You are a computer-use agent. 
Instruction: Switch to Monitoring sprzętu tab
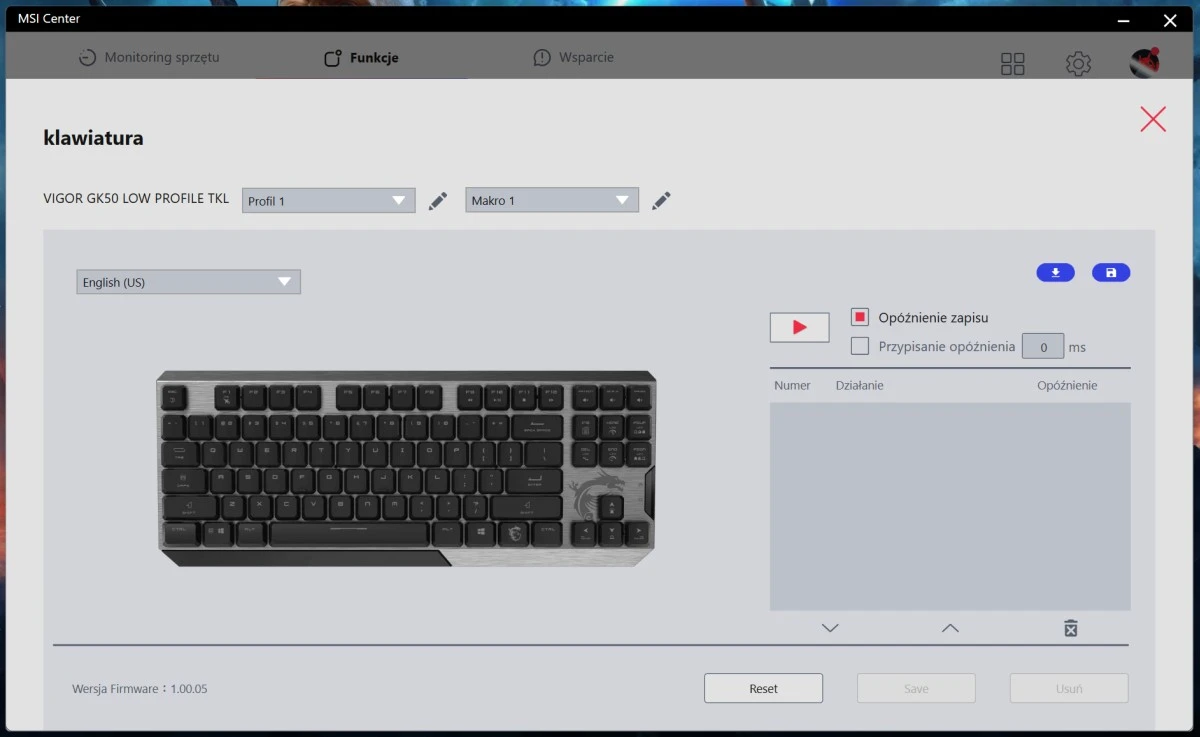tap(149, 58)
